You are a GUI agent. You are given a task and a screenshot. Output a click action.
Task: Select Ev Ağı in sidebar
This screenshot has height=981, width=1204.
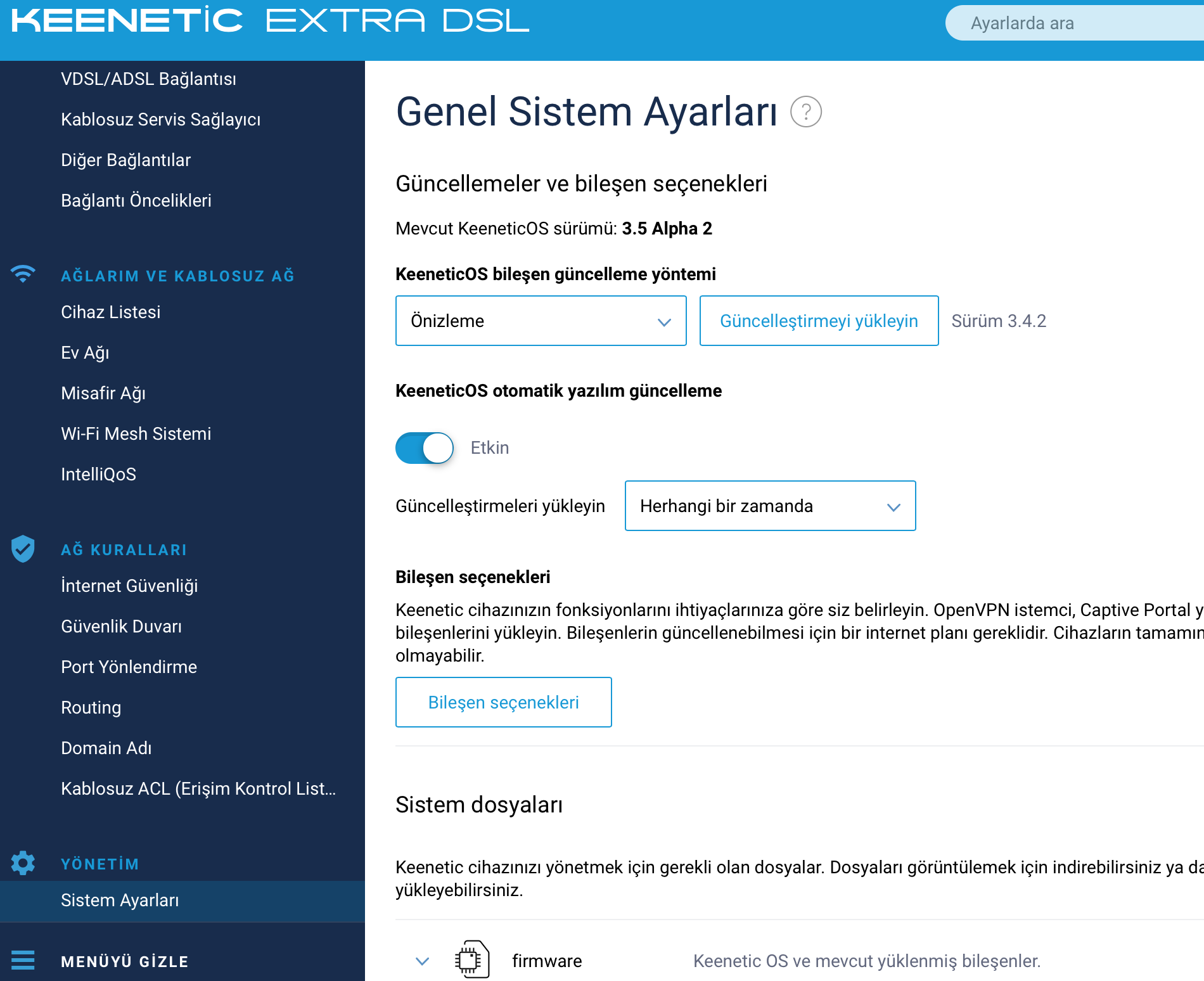tap(85, 352)
